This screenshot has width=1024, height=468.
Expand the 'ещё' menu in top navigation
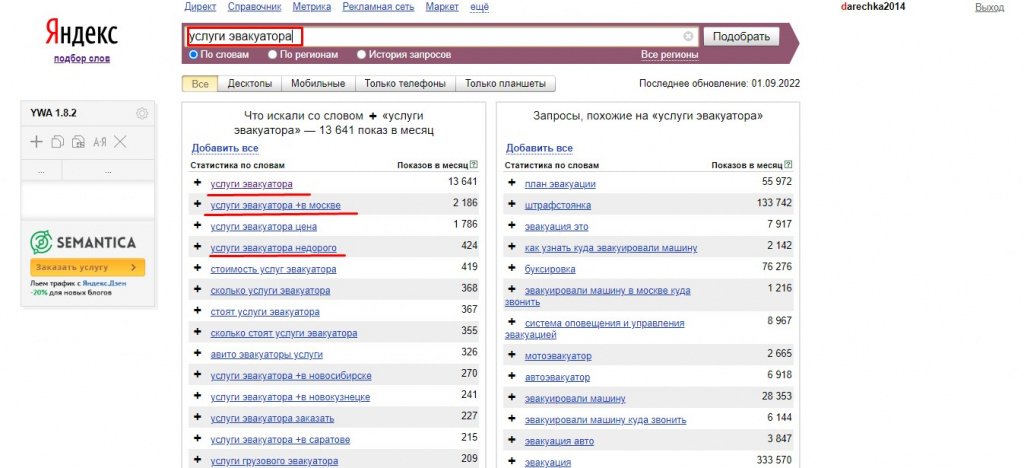[479, 7]
